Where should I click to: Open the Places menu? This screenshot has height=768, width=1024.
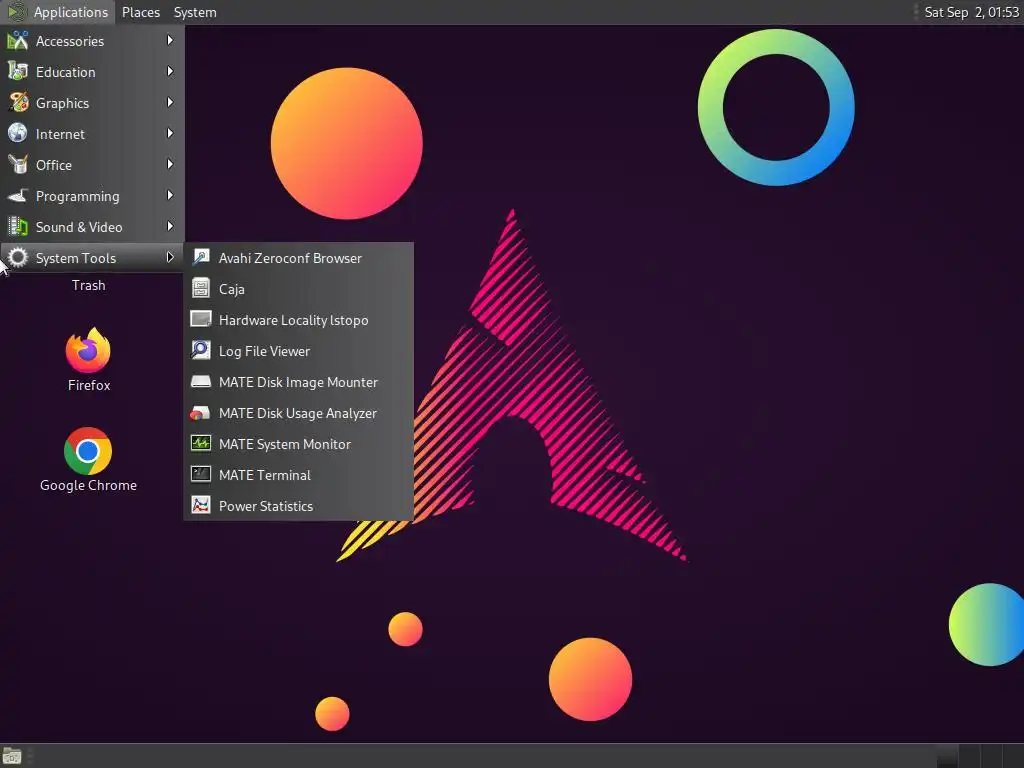[x=140, y=12]
